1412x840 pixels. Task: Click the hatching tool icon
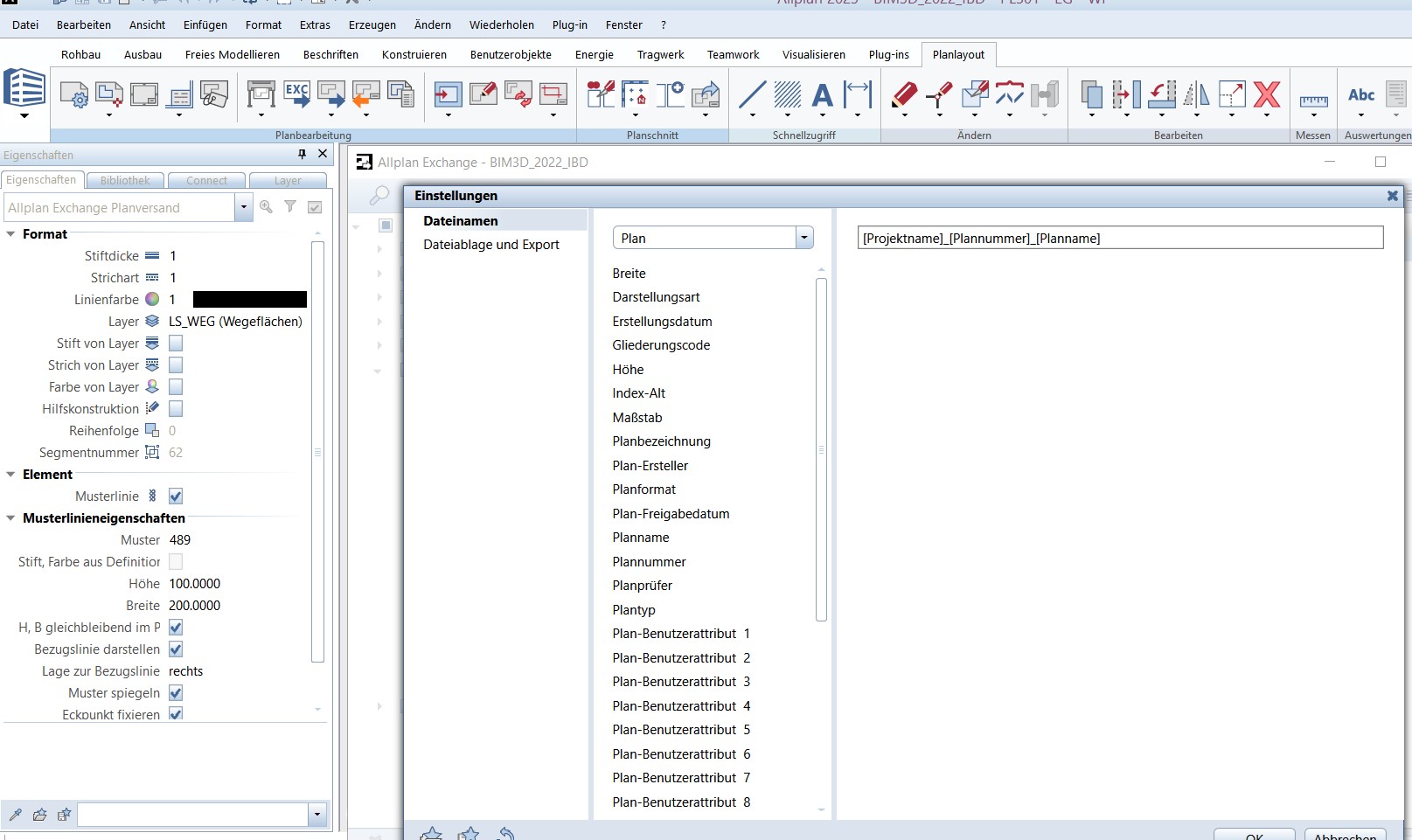point(787,94)
